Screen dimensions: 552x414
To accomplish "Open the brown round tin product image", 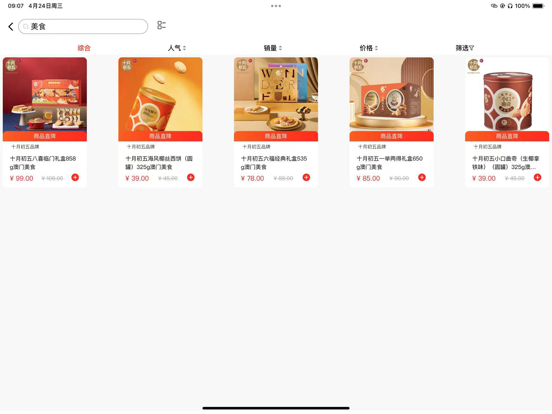I will pyautogui.click(x=507, y=95).
